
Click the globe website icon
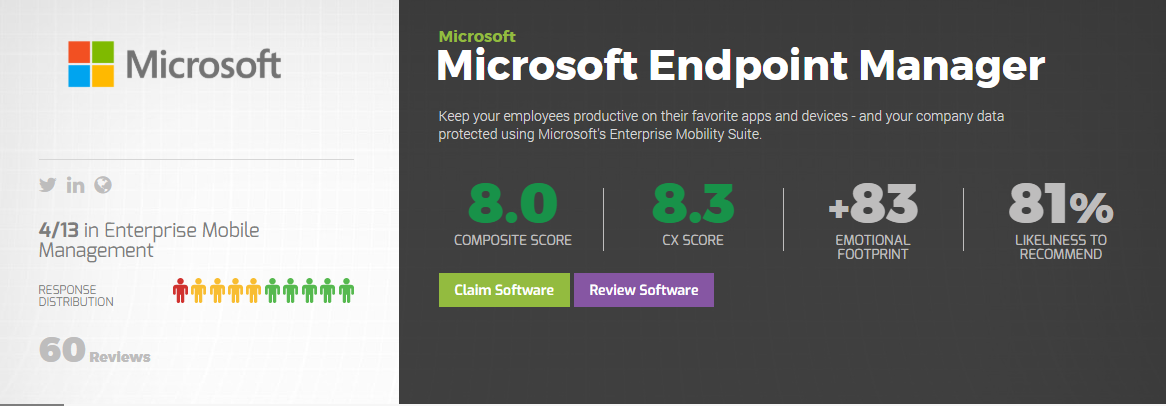coord(102,184)
